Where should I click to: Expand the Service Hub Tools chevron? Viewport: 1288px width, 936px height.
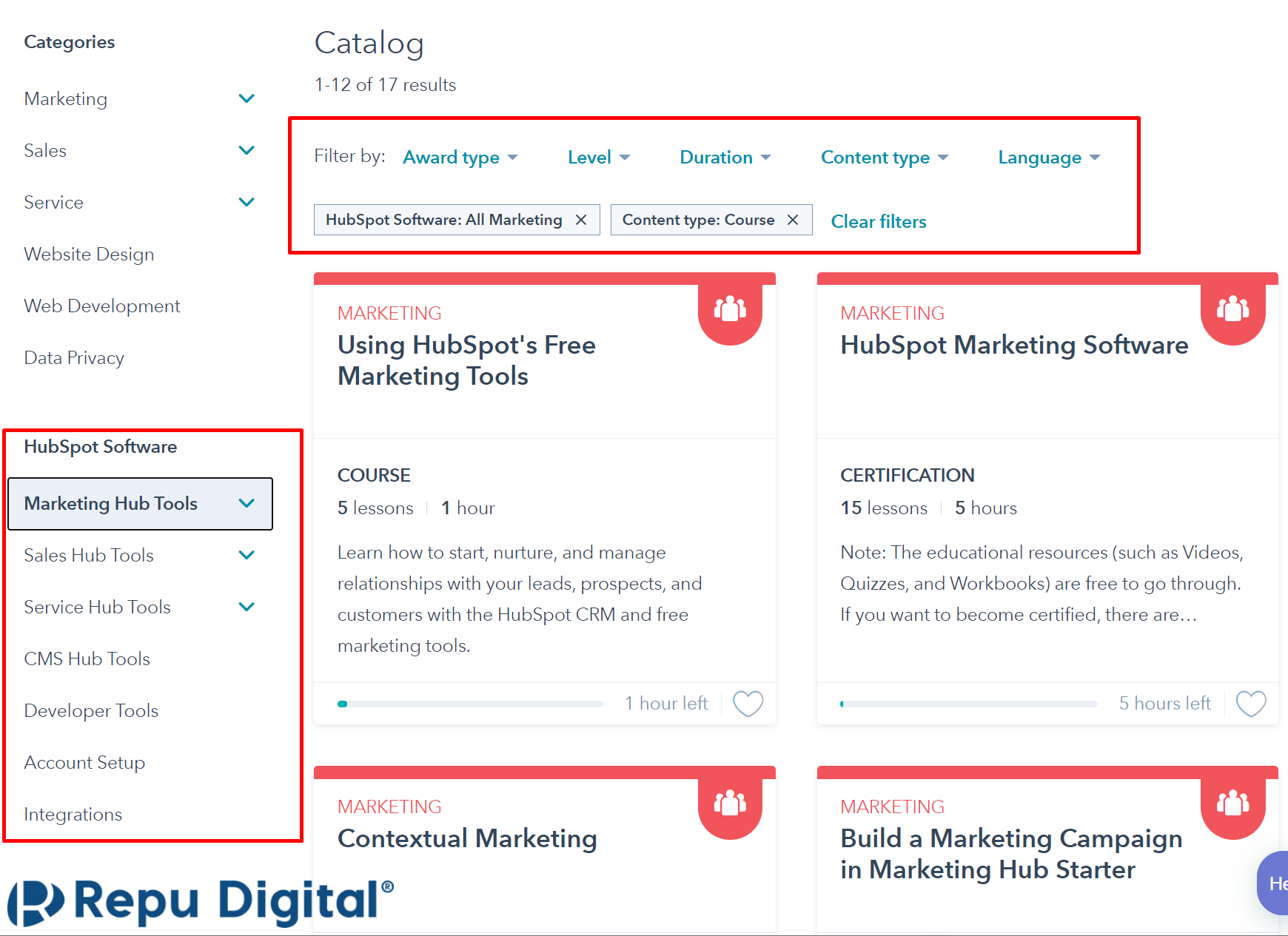[246, 607]
